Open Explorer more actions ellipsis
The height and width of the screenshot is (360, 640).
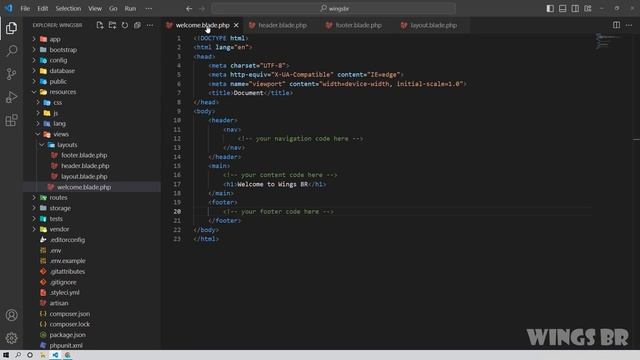[x=150, y=25]
